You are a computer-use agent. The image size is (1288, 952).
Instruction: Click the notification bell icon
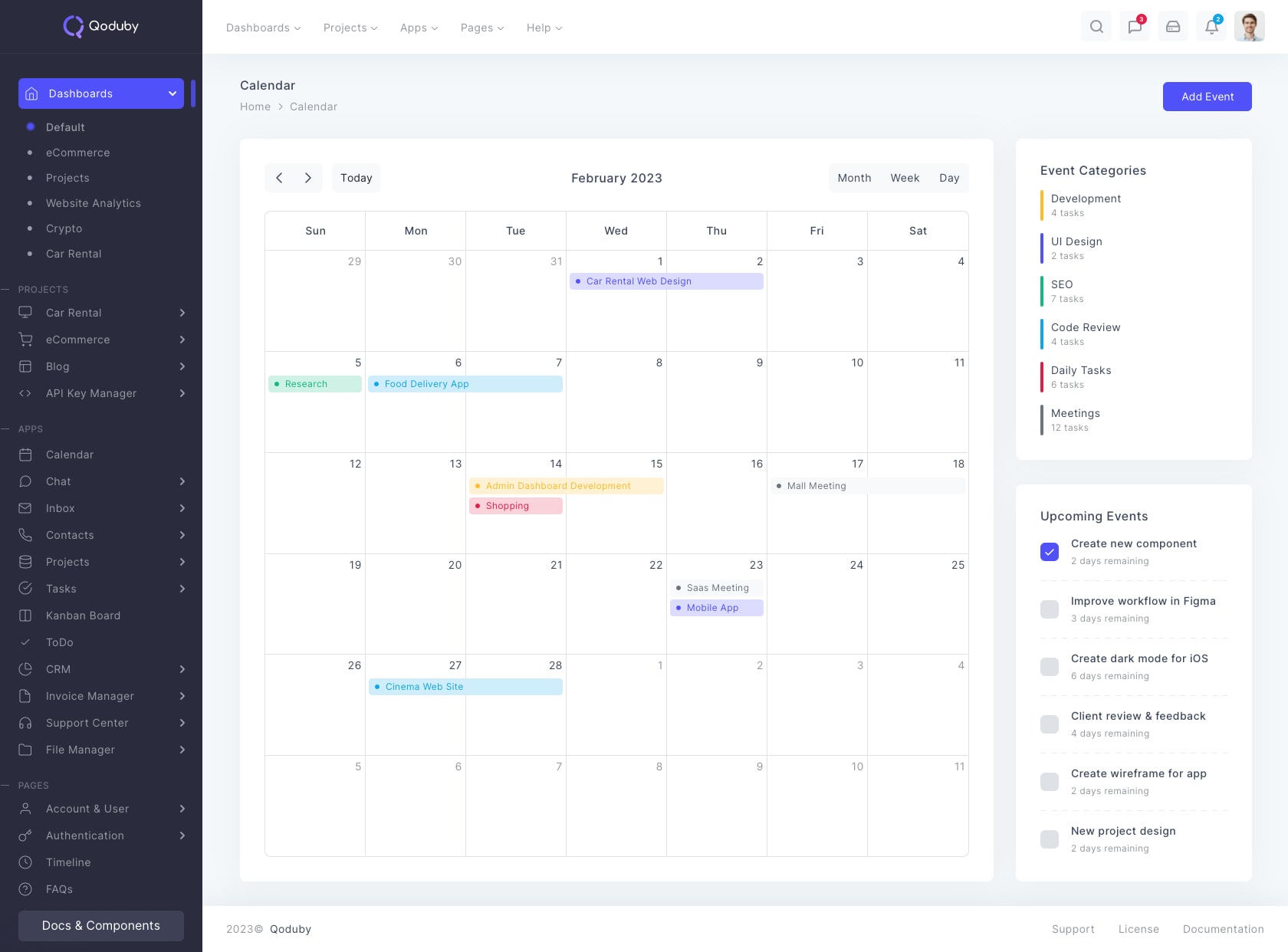point(1211,27)
